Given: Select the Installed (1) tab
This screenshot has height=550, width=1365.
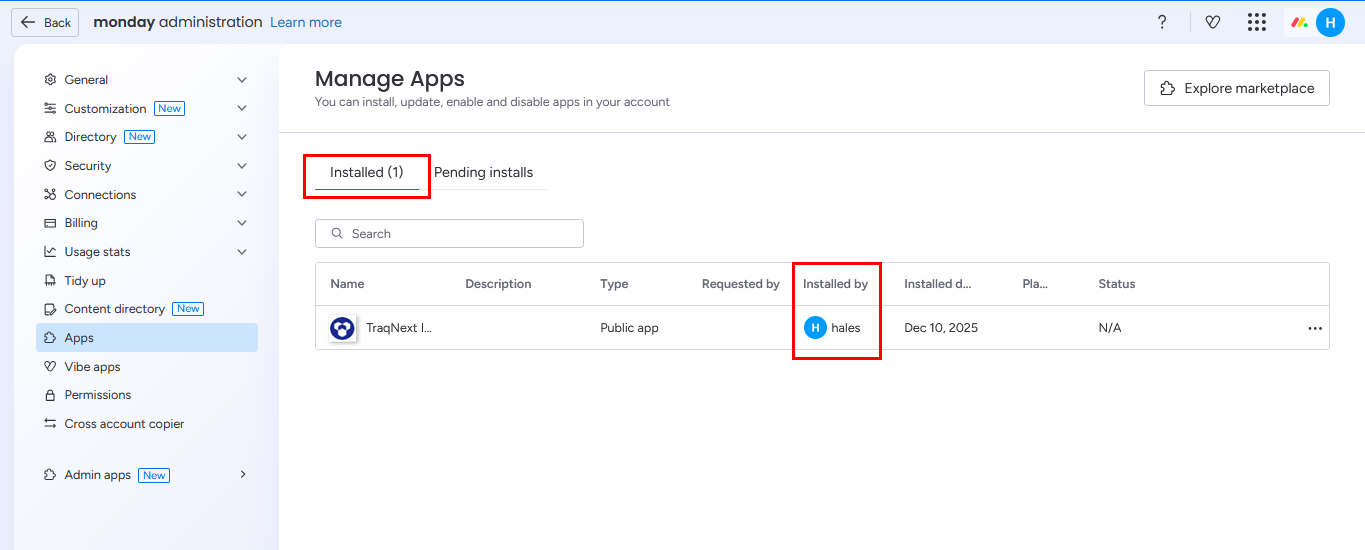Looking at the screenshot, I should 366,172.
